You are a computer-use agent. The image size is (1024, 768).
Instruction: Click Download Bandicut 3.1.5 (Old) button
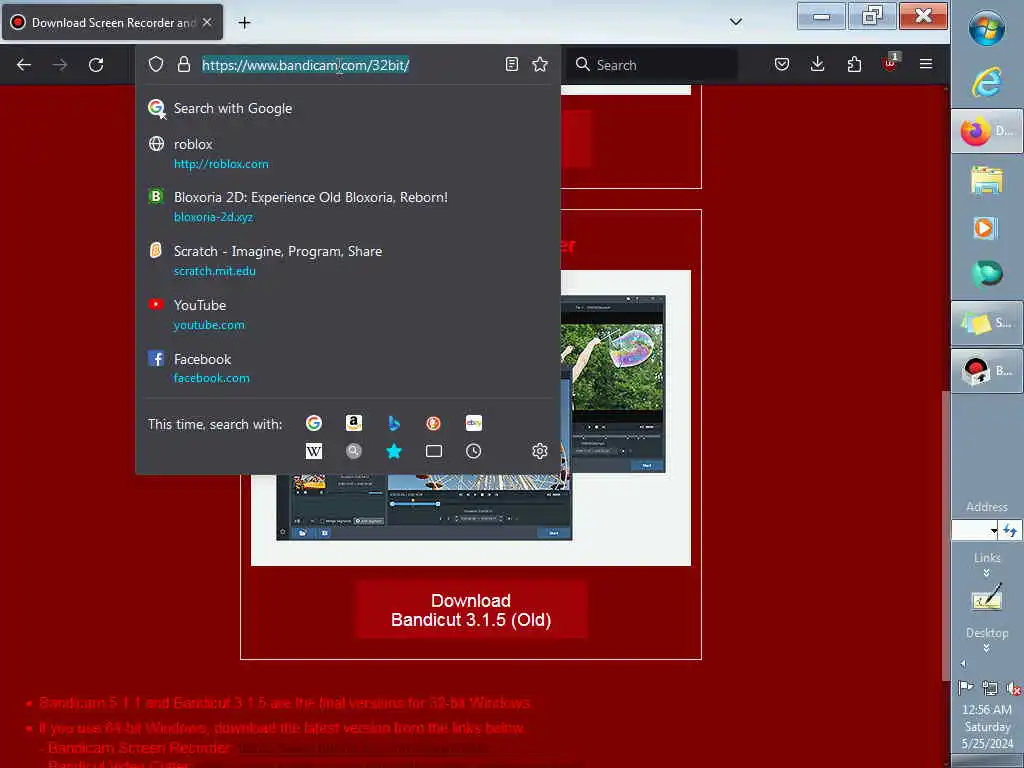click(471, 610)
